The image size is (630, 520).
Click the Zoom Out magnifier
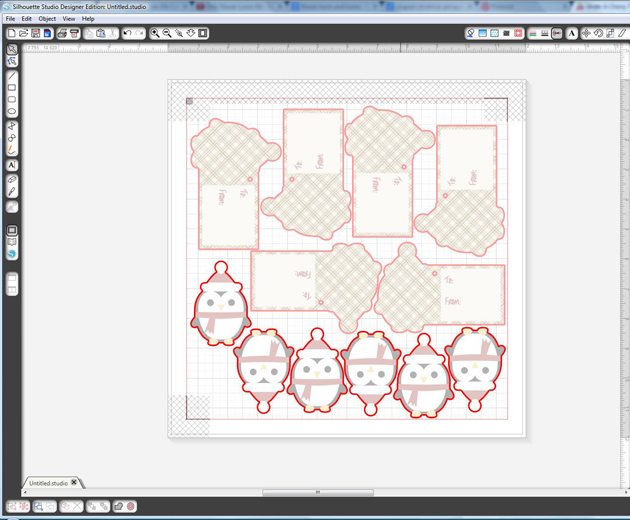pos(167,33)
